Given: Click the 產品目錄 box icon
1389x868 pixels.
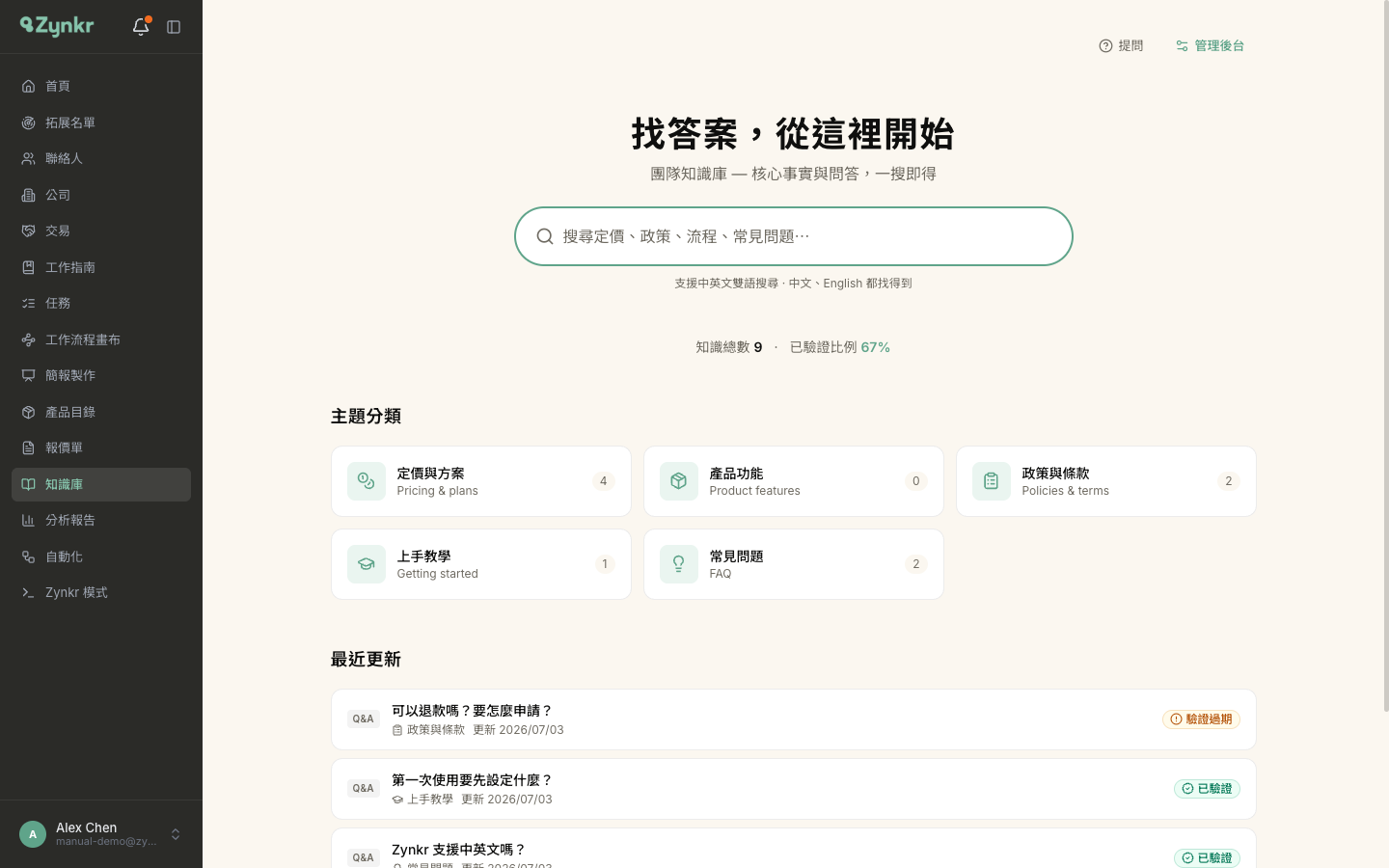Looking at the screenshot, I should click(29, 412).
